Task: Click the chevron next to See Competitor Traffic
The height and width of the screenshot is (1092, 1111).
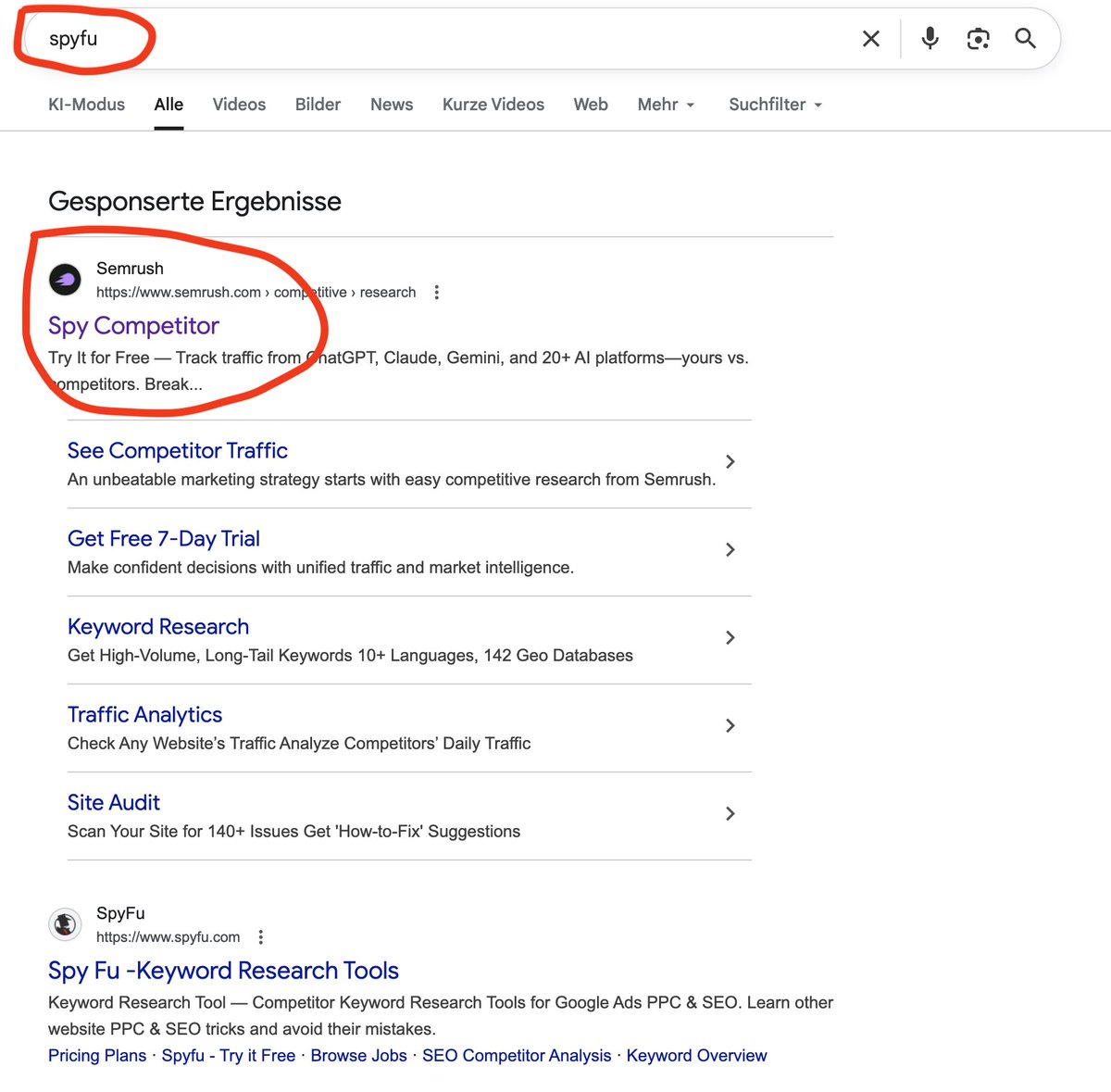Action: (730, 461)
